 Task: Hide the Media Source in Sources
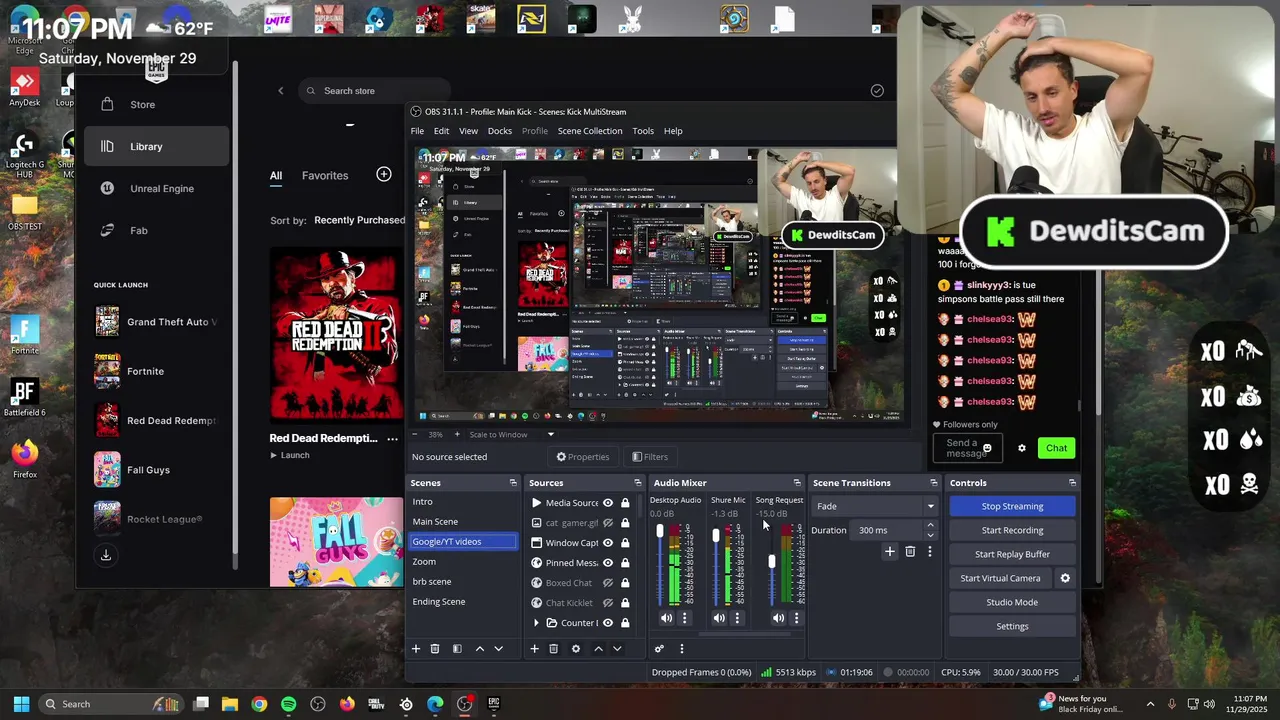tap(607, 503)
